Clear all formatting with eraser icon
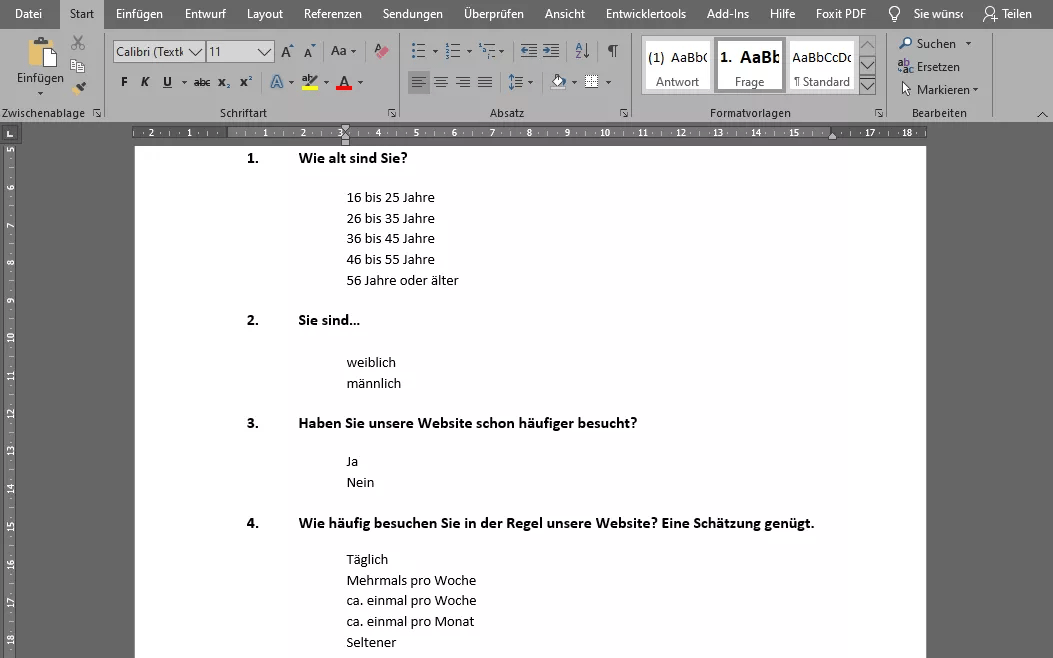This screenshot has width=1053, height=658. (x=381, y=51)
